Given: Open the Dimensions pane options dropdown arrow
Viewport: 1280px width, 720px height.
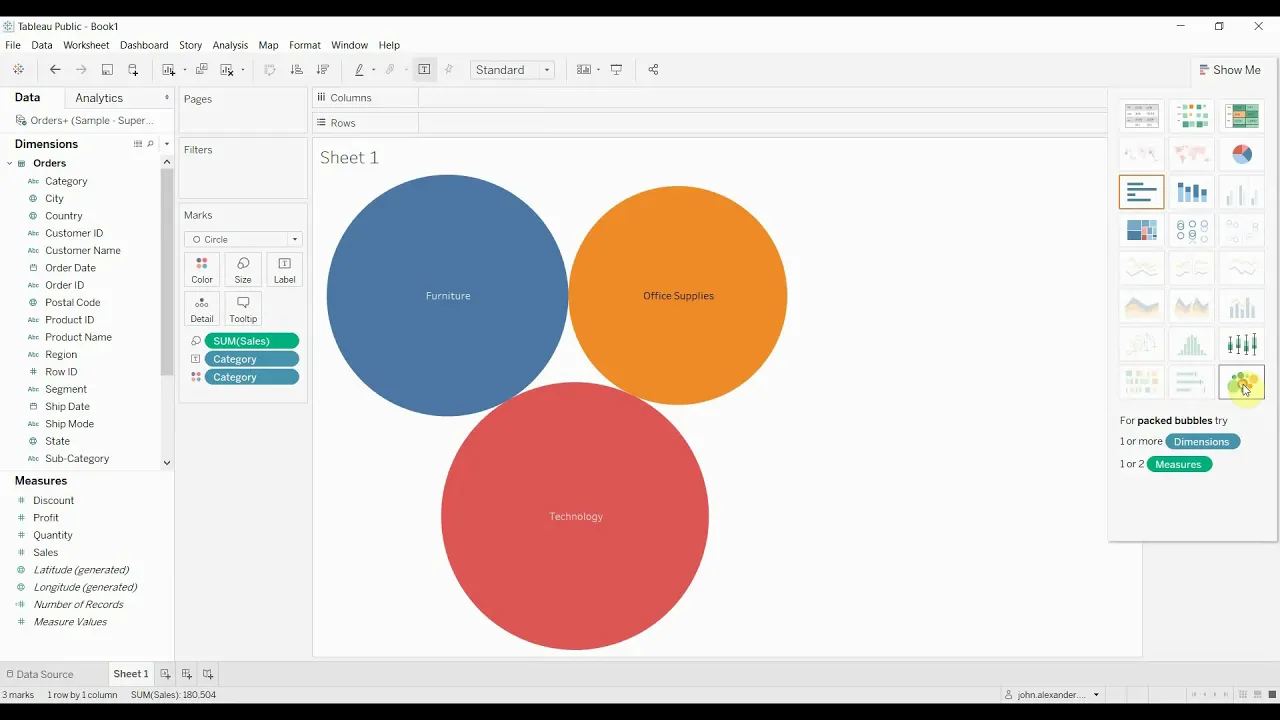Looking at the screenshot, I should (167, 144).
